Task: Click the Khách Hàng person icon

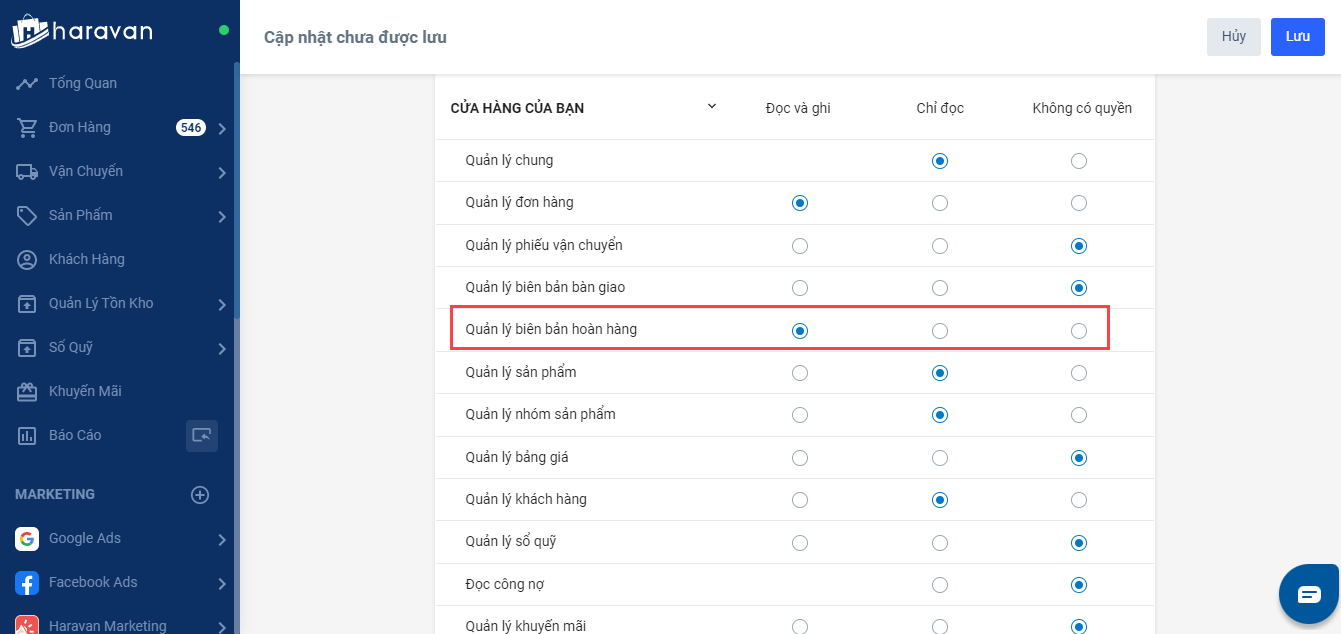Action: 27,260
